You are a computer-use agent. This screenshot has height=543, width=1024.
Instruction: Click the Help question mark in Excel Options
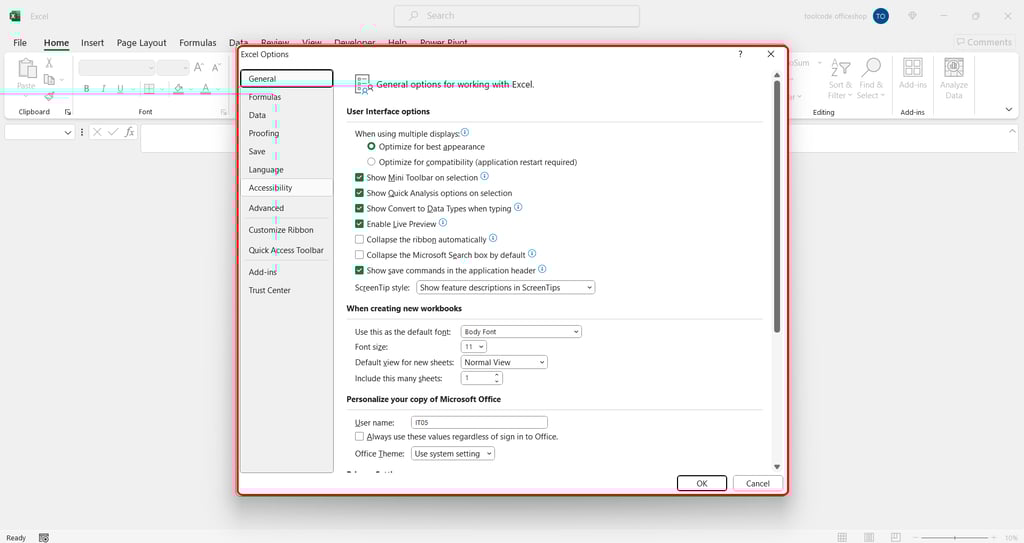(x=740, y=54)
